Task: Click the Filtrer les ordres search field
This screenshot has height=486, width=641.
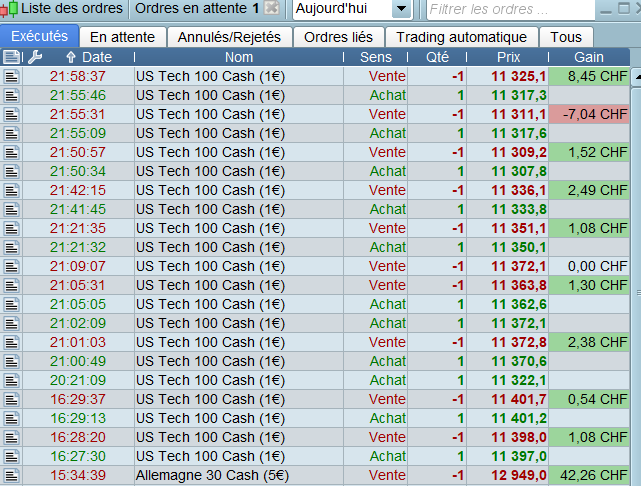Action: 511,9
